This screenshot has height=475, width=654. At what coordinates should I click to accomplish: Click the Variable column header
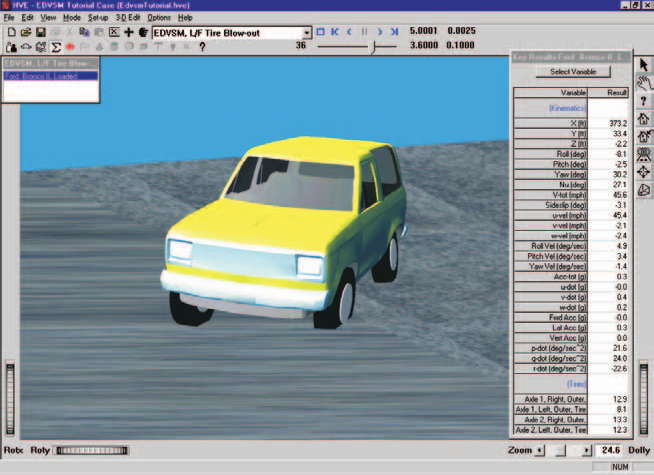click(551, 93)
